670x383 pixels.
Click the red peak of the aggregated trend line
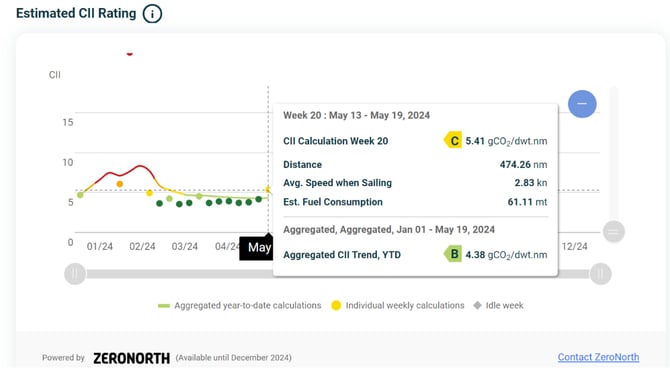[140, 166]
